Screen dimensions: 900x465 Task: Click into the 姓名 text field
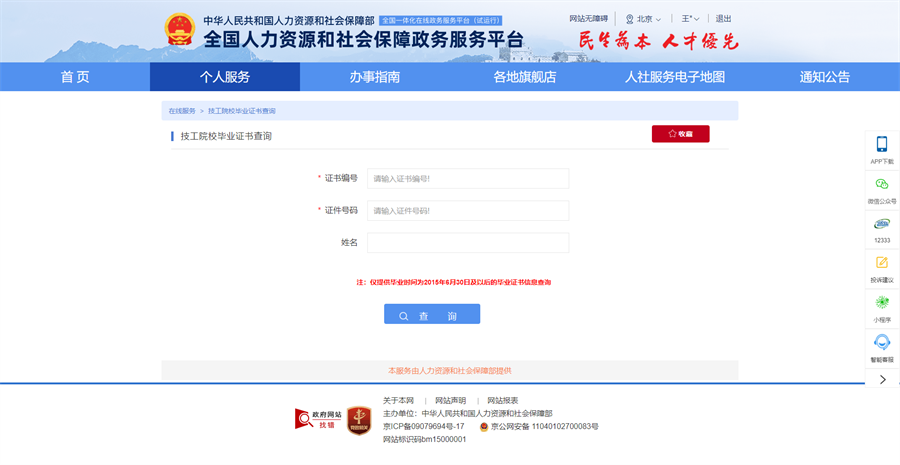467,243
